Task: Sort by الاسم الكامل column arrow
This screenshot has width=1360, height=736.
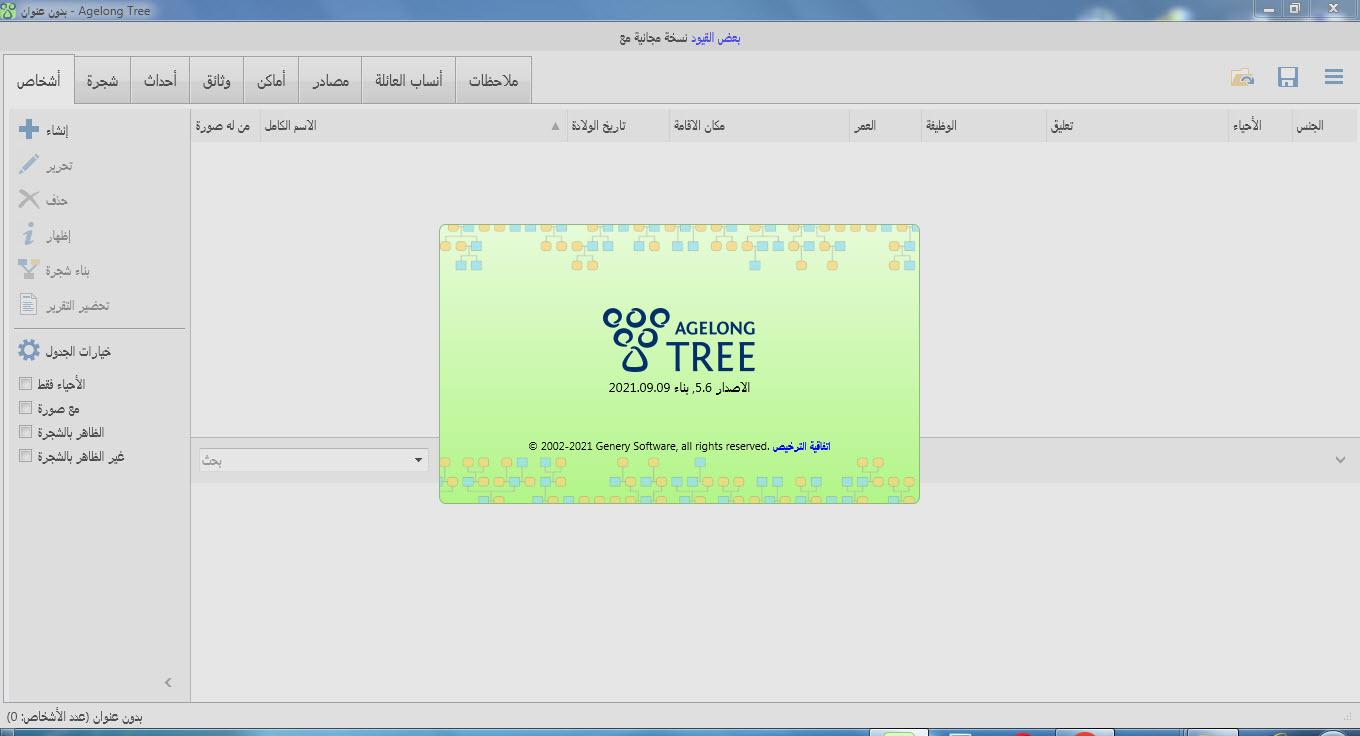Action: tap(556, 126)
